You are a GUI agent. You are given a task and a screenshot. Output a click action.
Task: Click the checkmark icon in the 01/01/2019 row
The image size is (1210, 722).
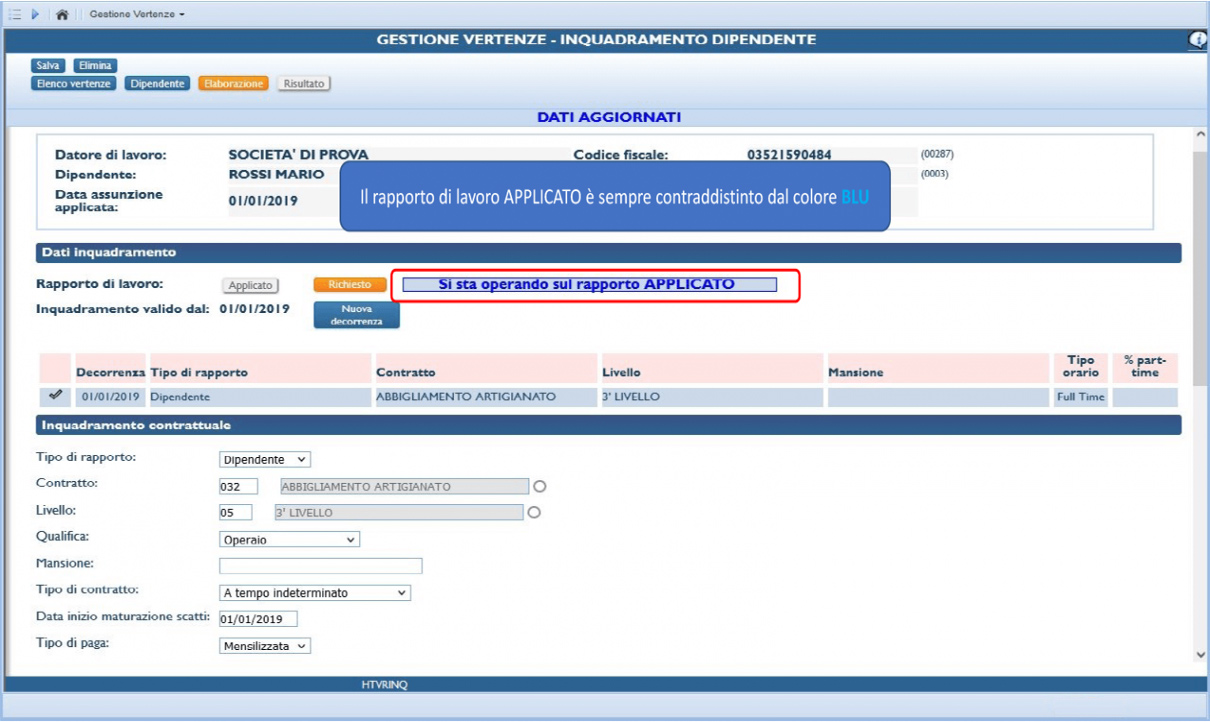pyautogui.click(x=55, y=396)
